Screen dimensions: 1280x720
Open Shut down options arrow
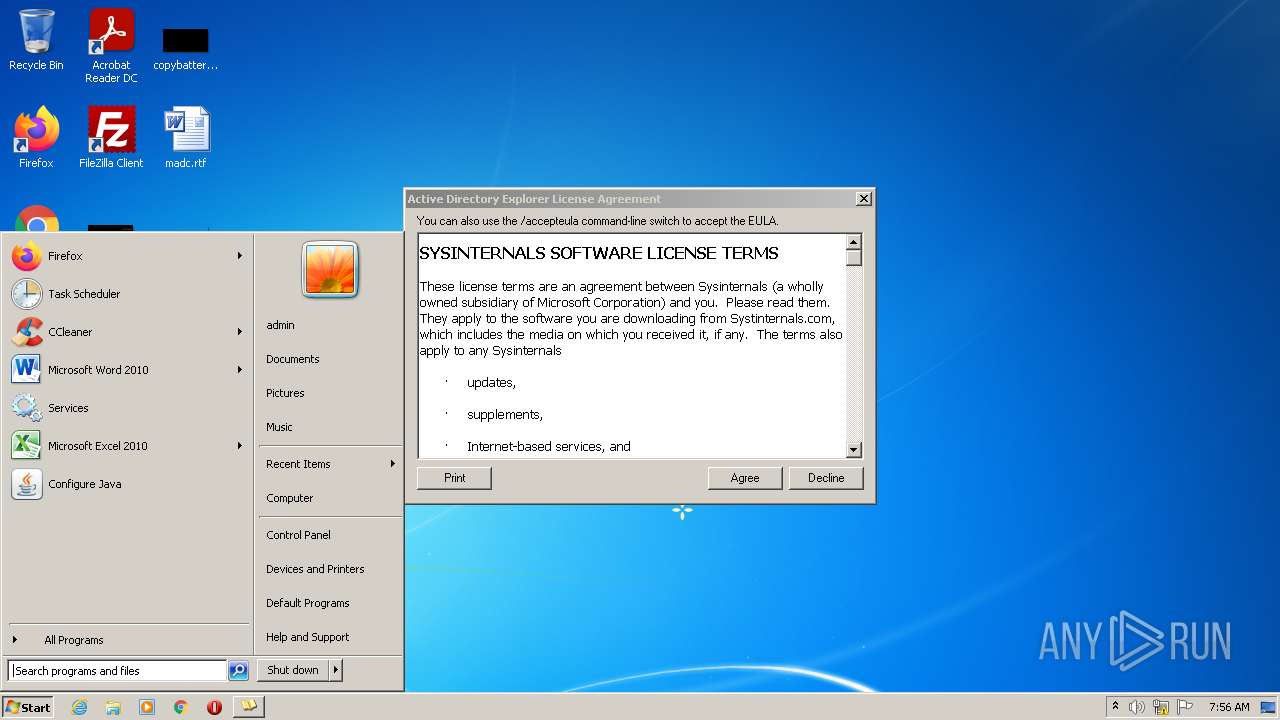[336, 670]
